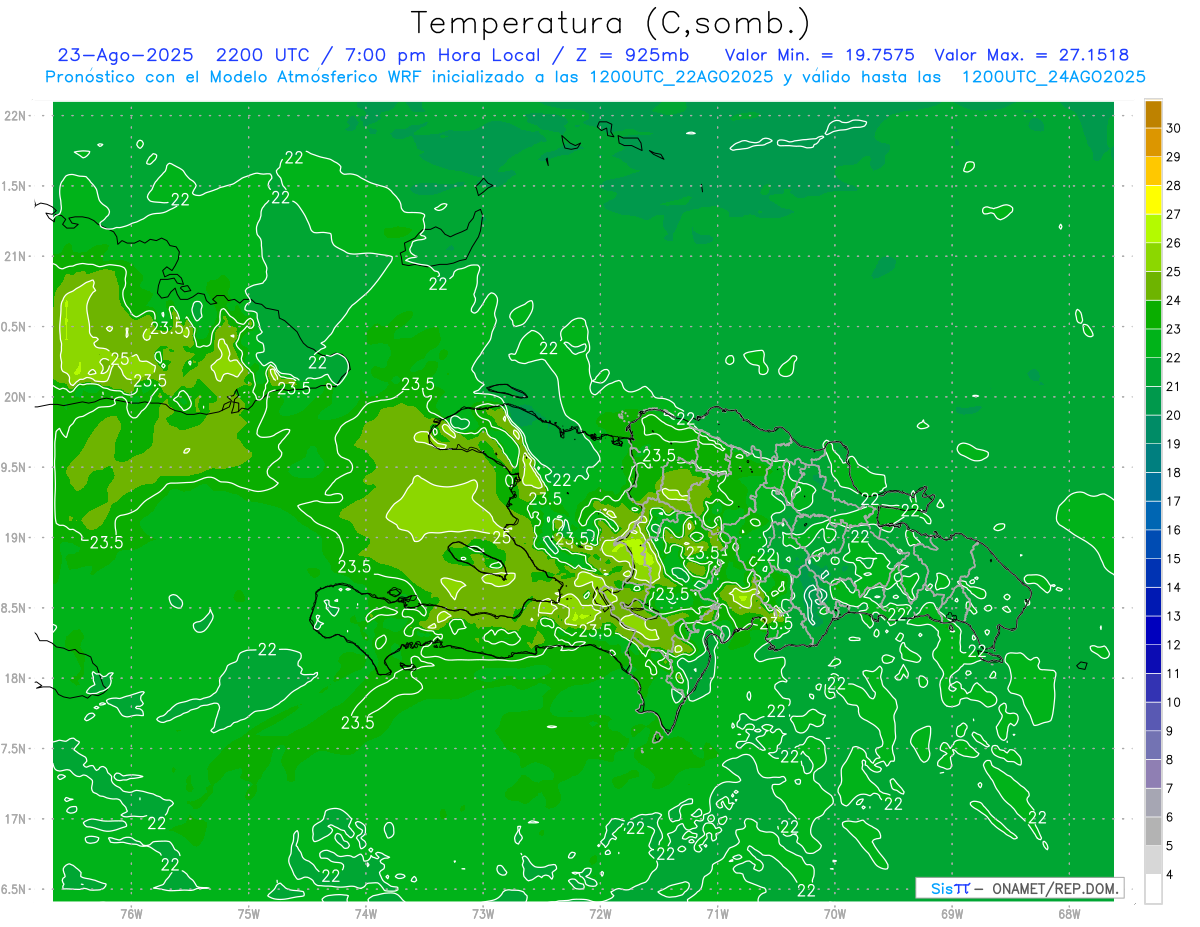Click the colorbar value label "24"

[x=1174, y=300]
